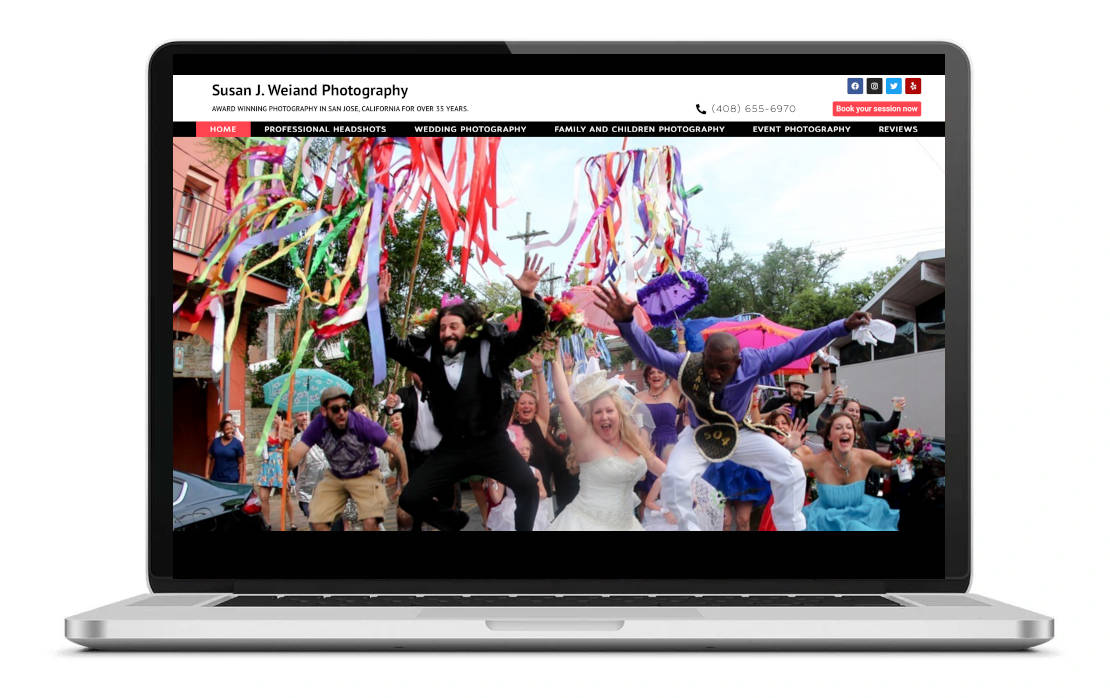Open the Reviews menu item
The width and height of the screenshot is (1110, 698).
(x=898, y=129)
